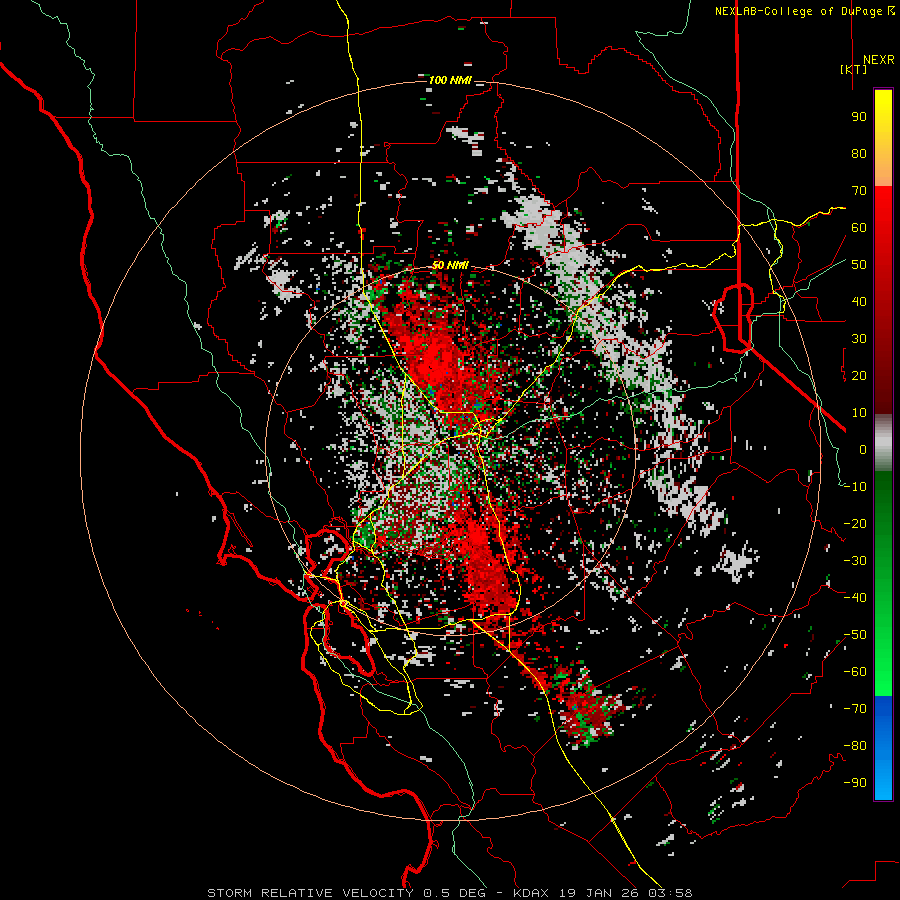Screen dimensions: 900x900
Task: Click the gray zero-velocity segment of the scale
Action: [x=883, y=443]
